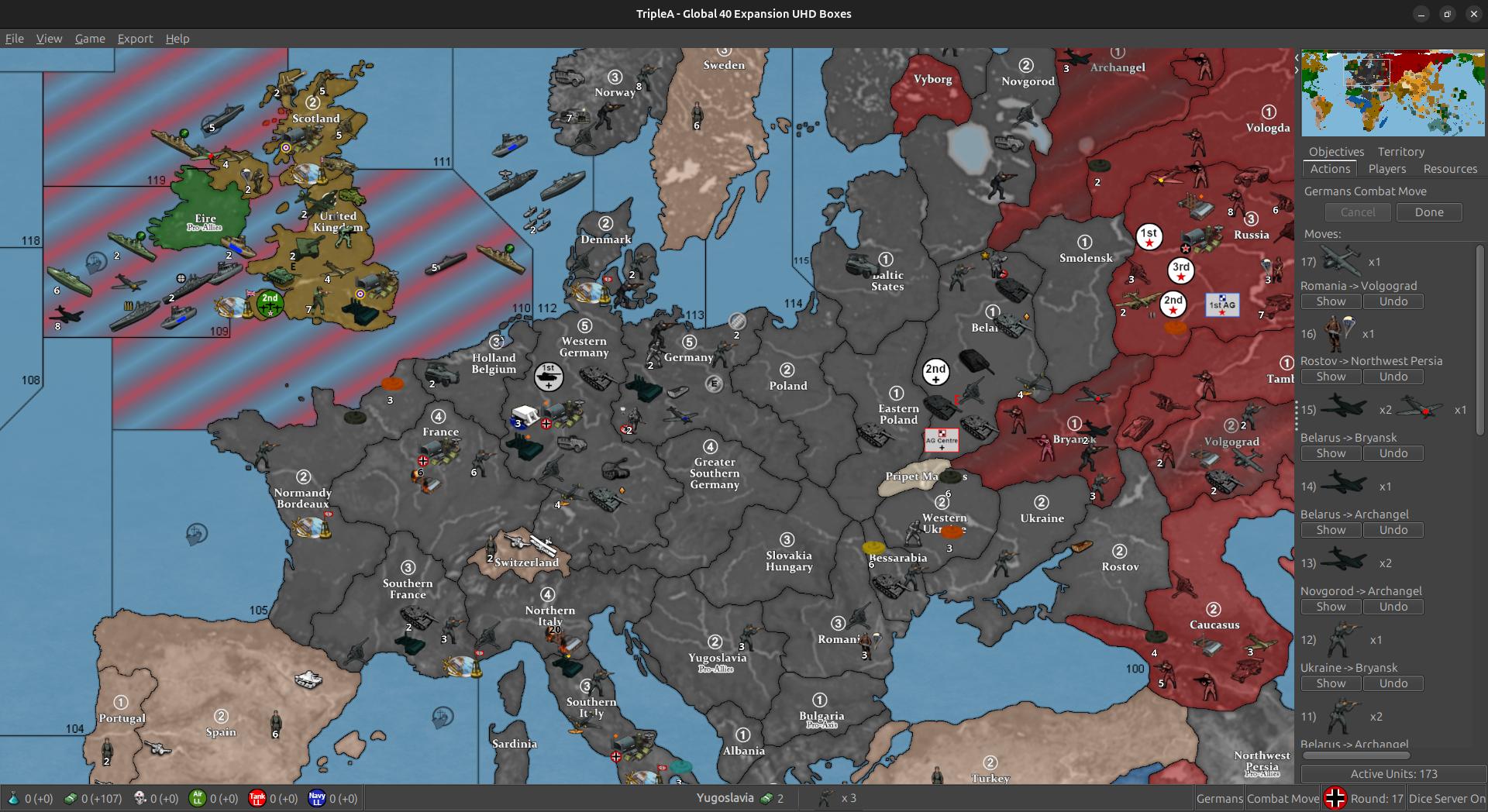Show the Romania -> Volgograd move
The width and height of the screenshot is (1488, 812).
click(1331, 301)
